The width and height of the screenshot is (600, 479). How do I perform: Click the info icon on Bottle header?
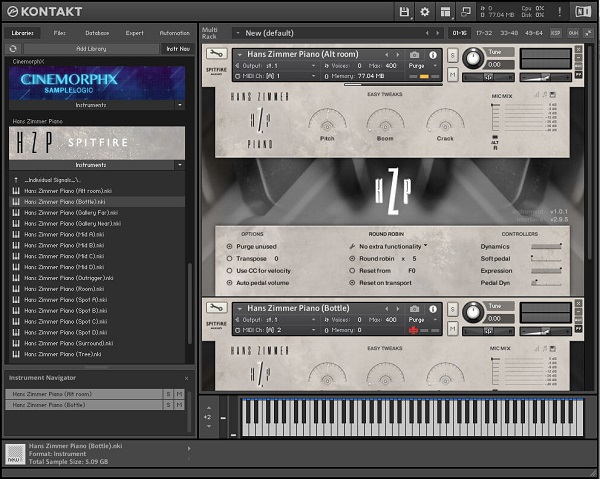pyautogui.click(x=433, y=308)
